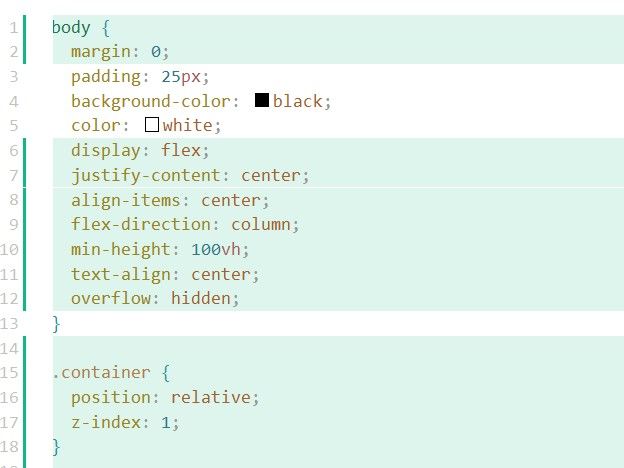Click the align-items property

point(126,200)
